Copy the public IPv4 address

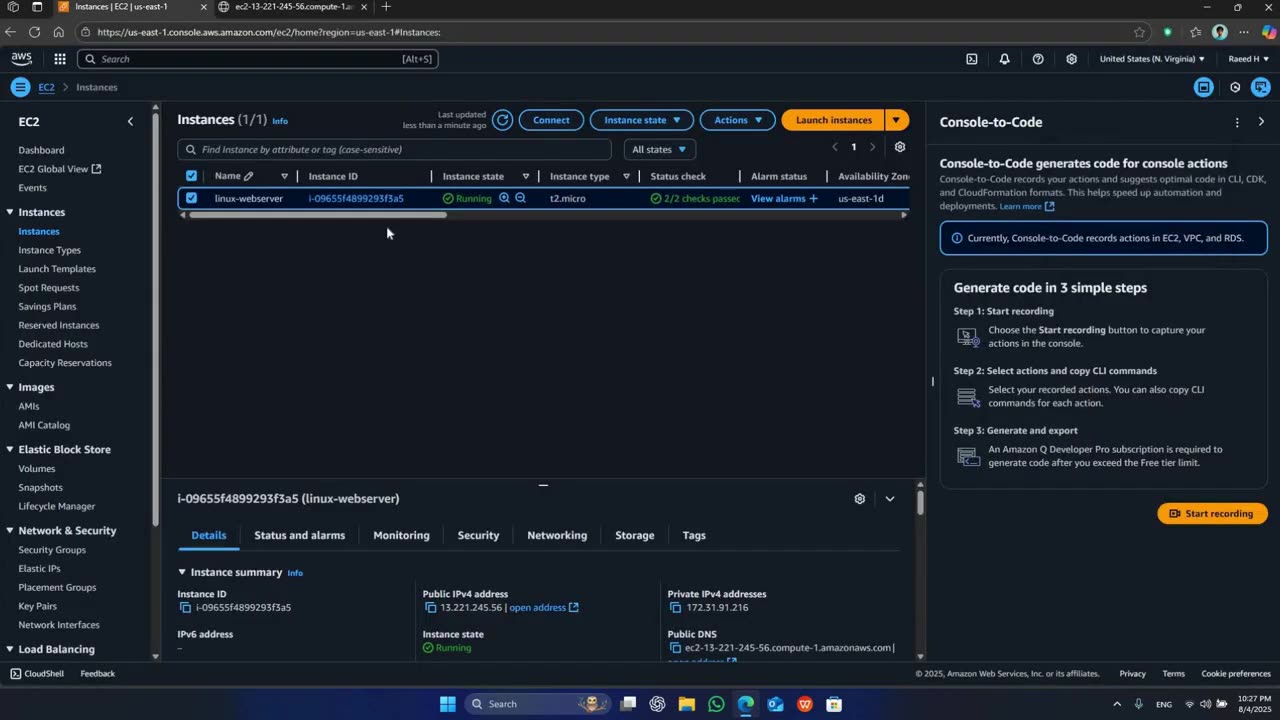(x=430, y=608)
